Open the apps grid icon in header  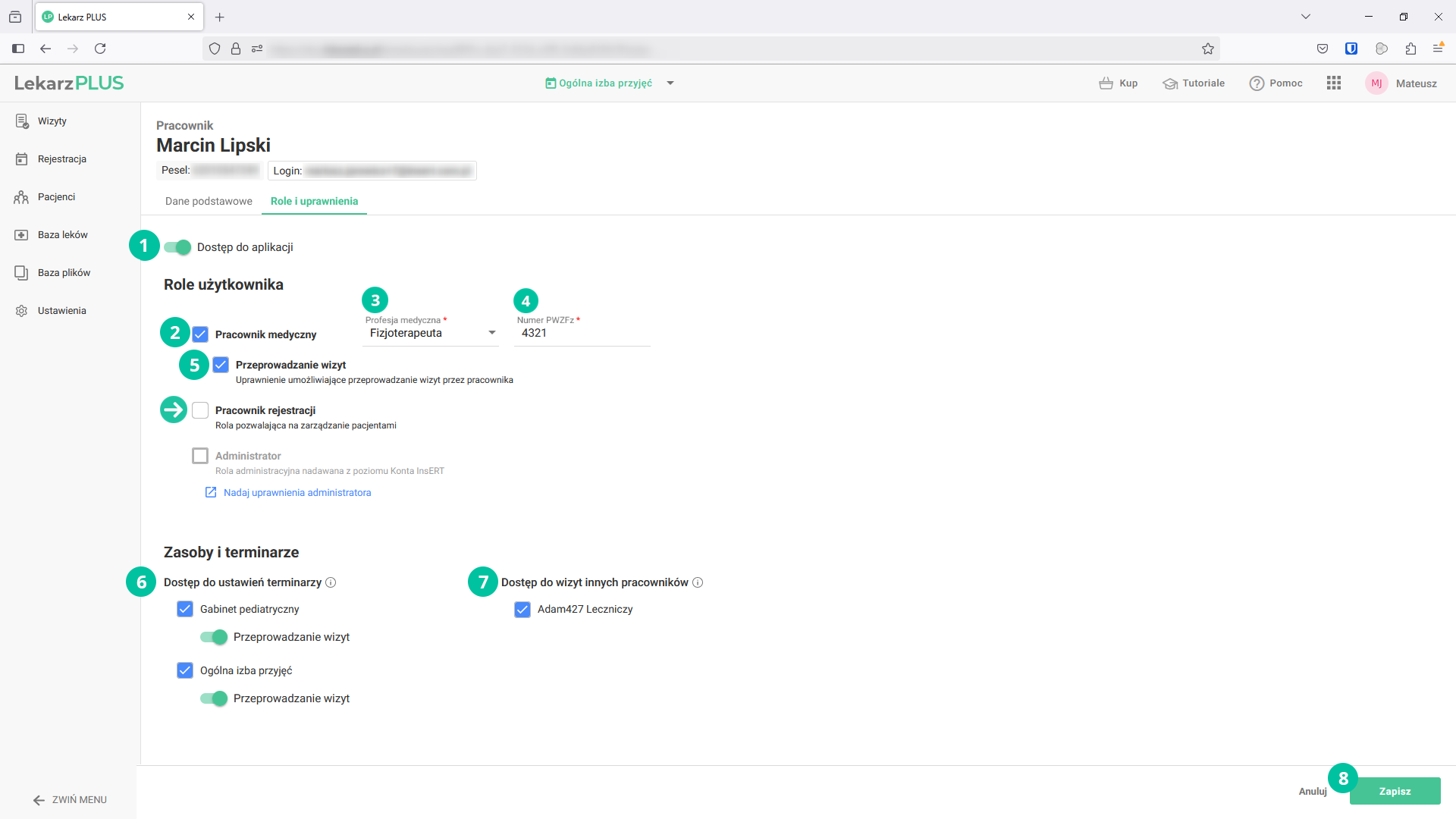pos(1334,83)
